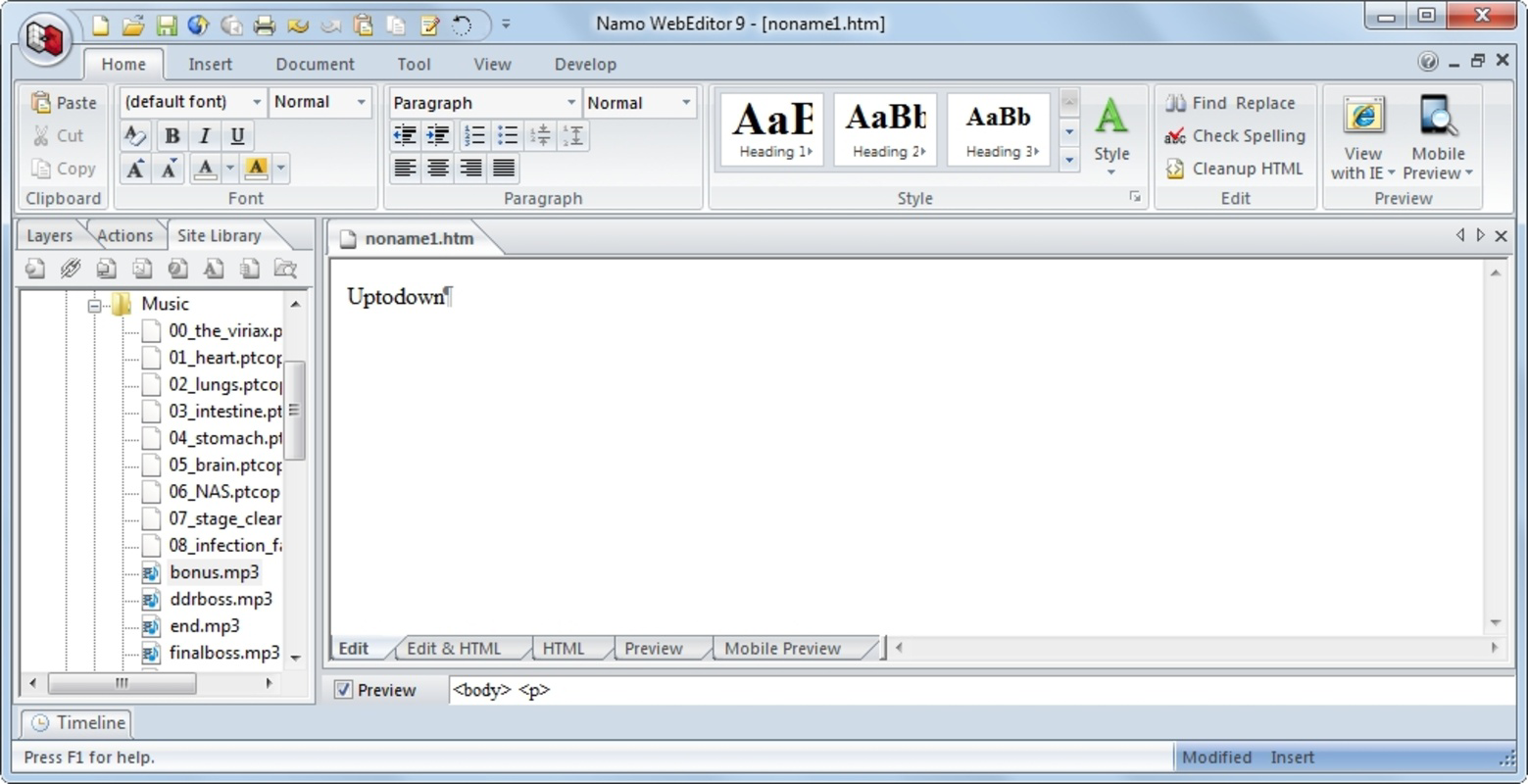The image size is (1528, 784).
Task: Justify the paragraph
Action: (504, 169)
